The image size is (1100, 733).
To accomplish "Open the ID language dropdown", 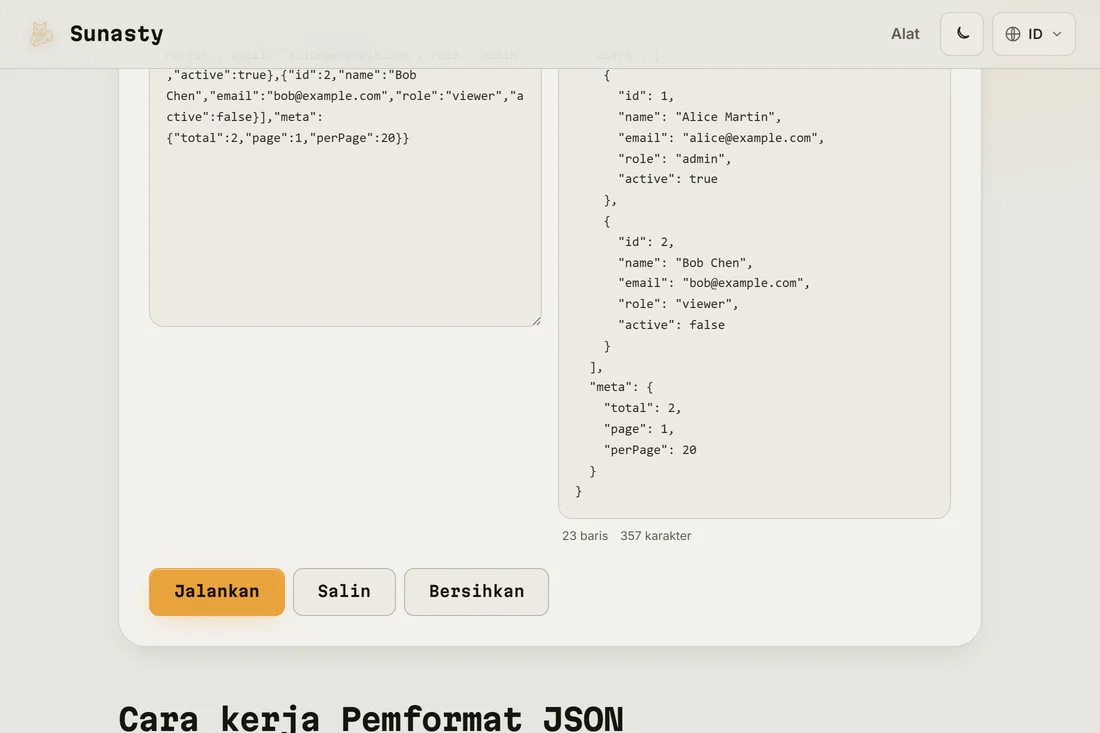I will (x=1033, y=34).
